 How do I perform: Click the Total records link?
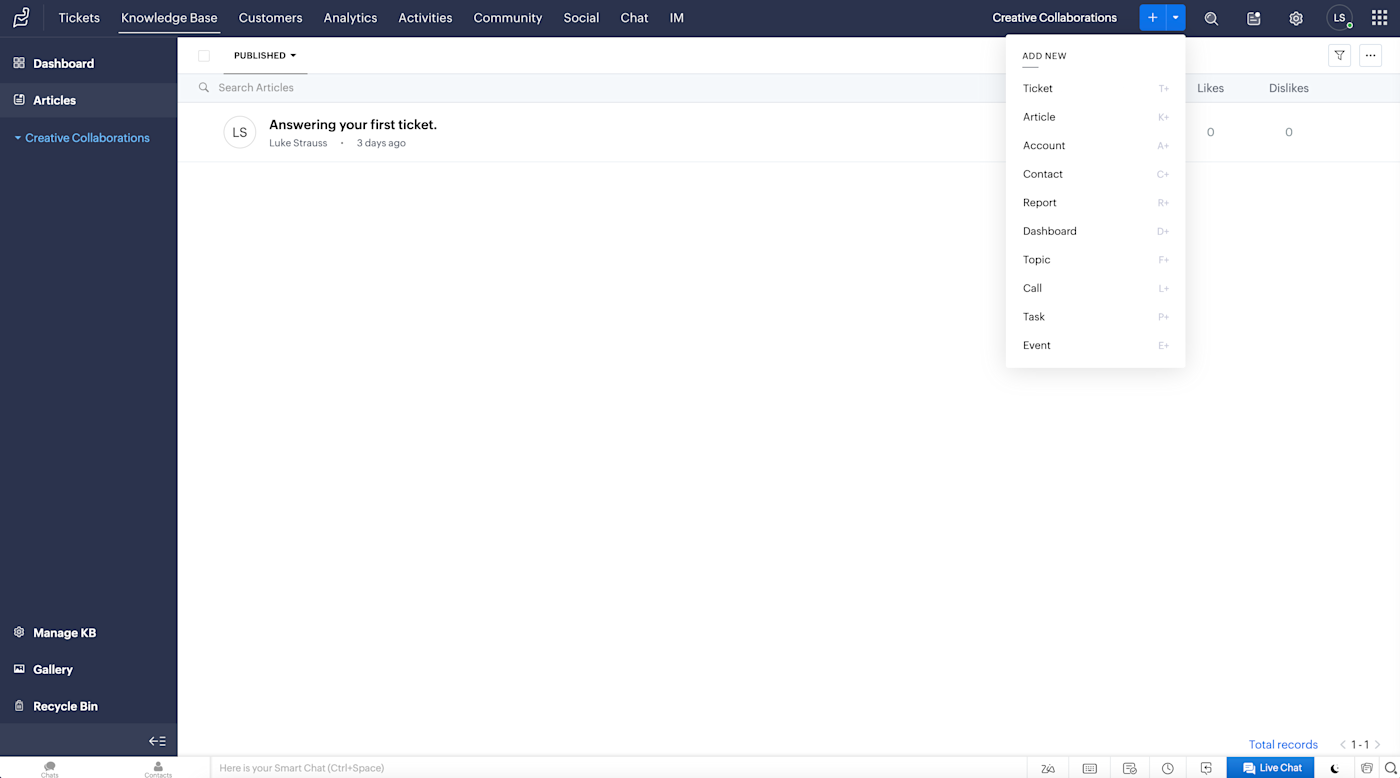tap(1283, 745)
